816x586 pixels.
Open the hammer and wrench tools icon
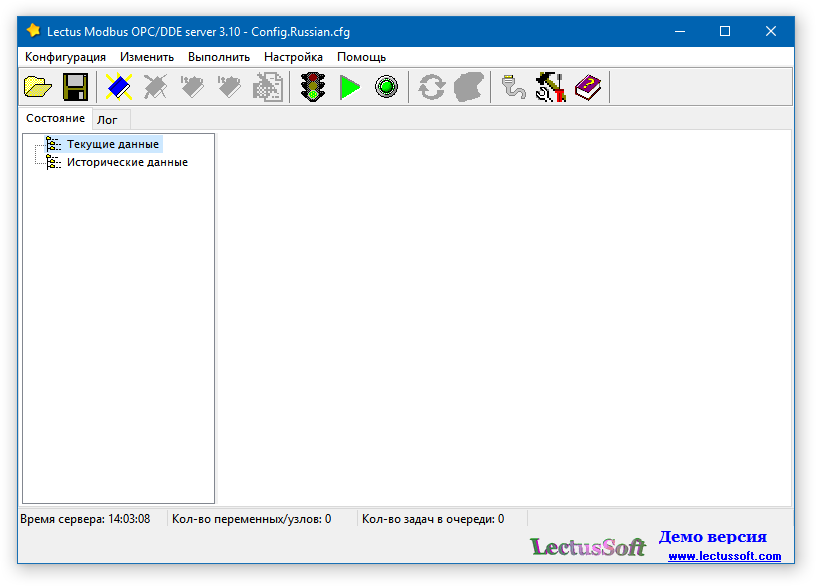(550, 87)
